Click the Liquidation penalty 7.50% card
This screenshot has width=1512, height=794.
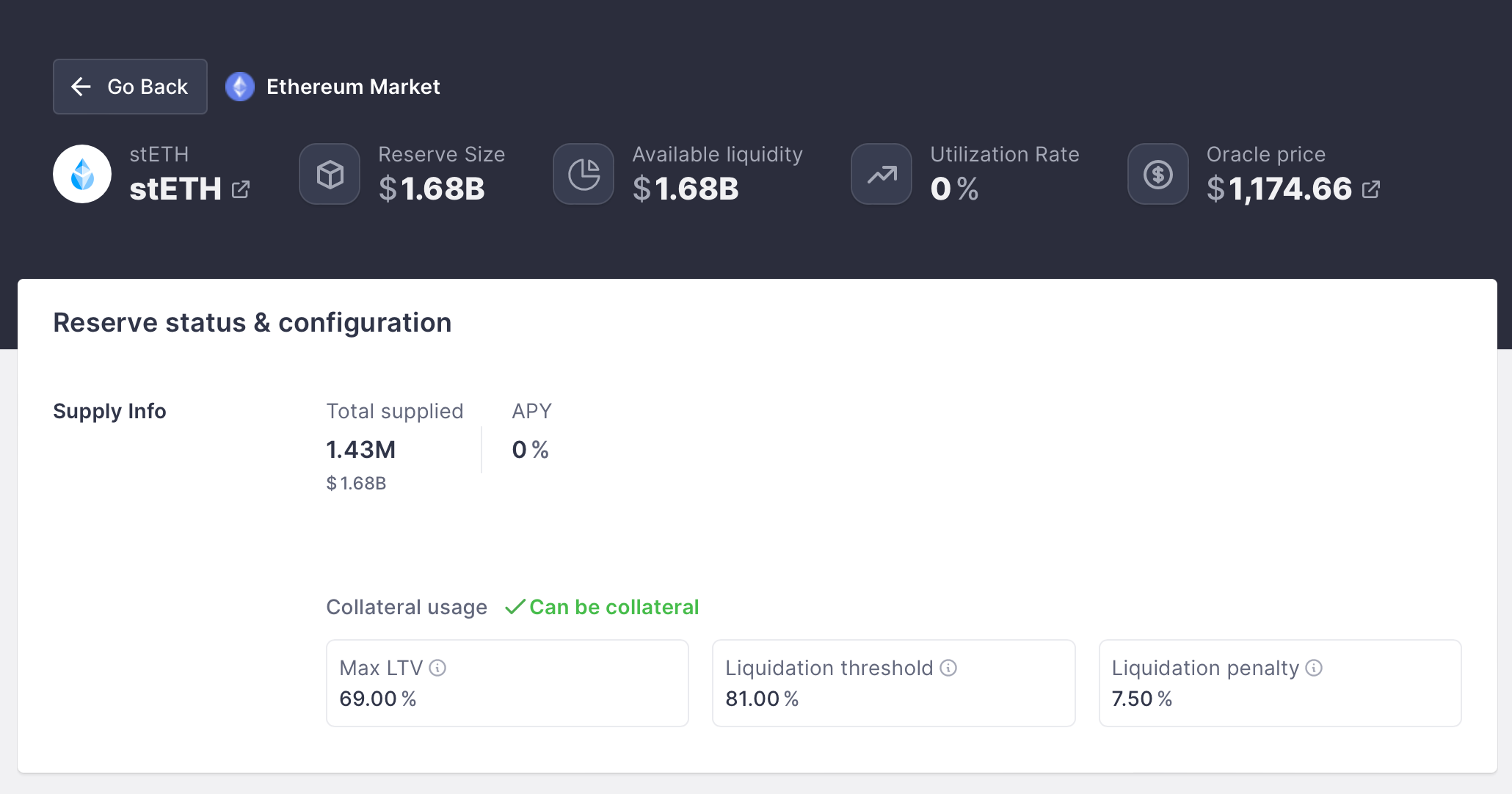coord(1280,683)
